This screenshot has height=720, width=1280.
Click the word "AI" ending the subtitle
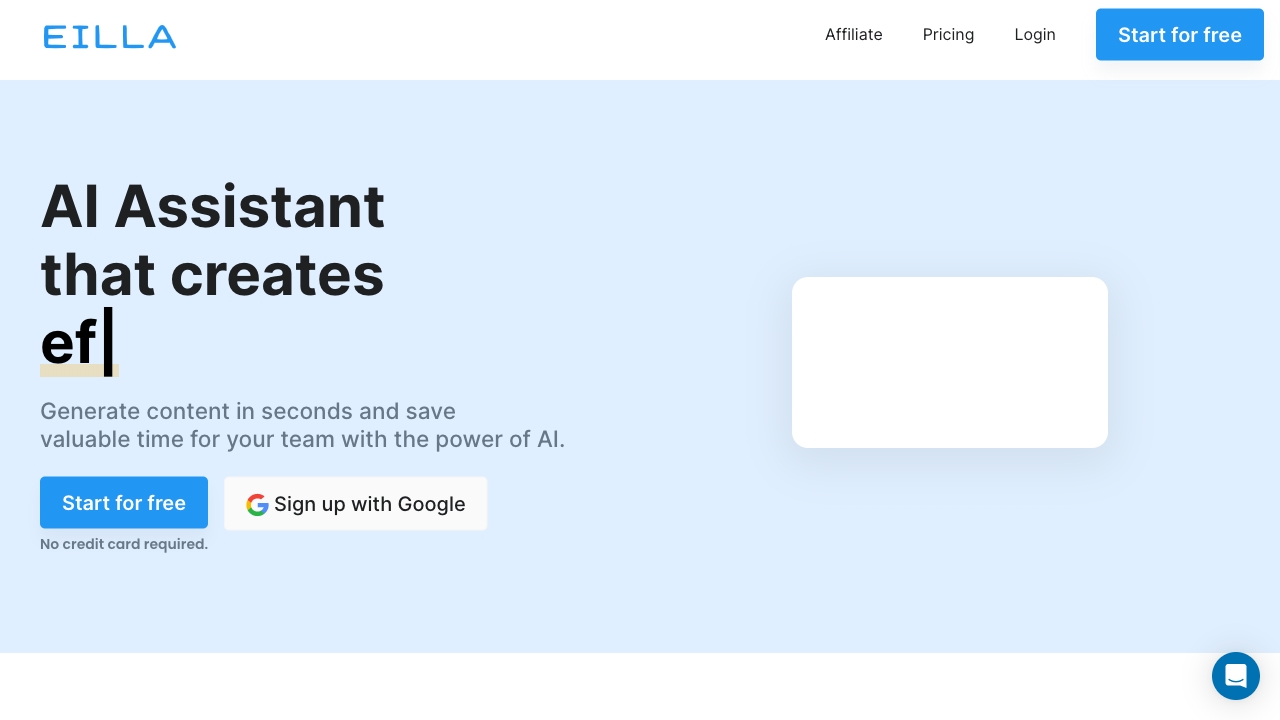point(548,439)
